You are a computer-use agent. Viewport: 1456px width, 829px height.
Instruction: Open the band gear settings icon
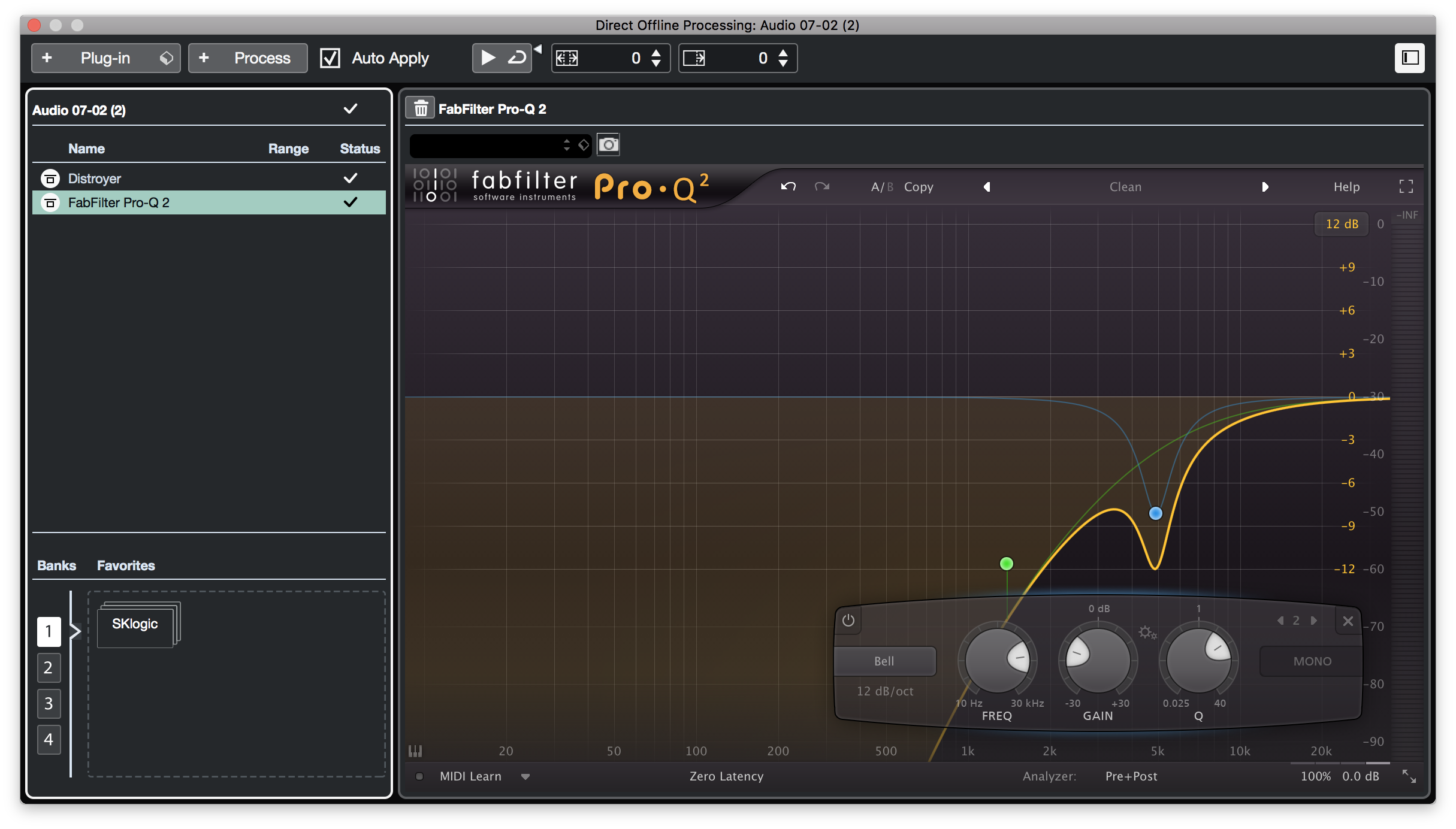(1147, 633)
